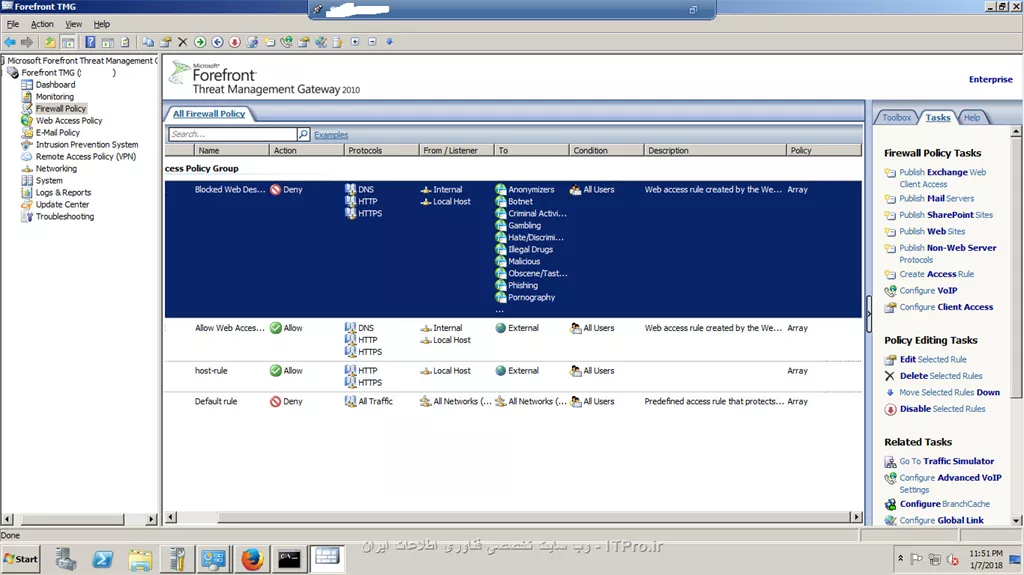Switch to the Tasks tab
Screen dimensions: 1024x575
938,118
